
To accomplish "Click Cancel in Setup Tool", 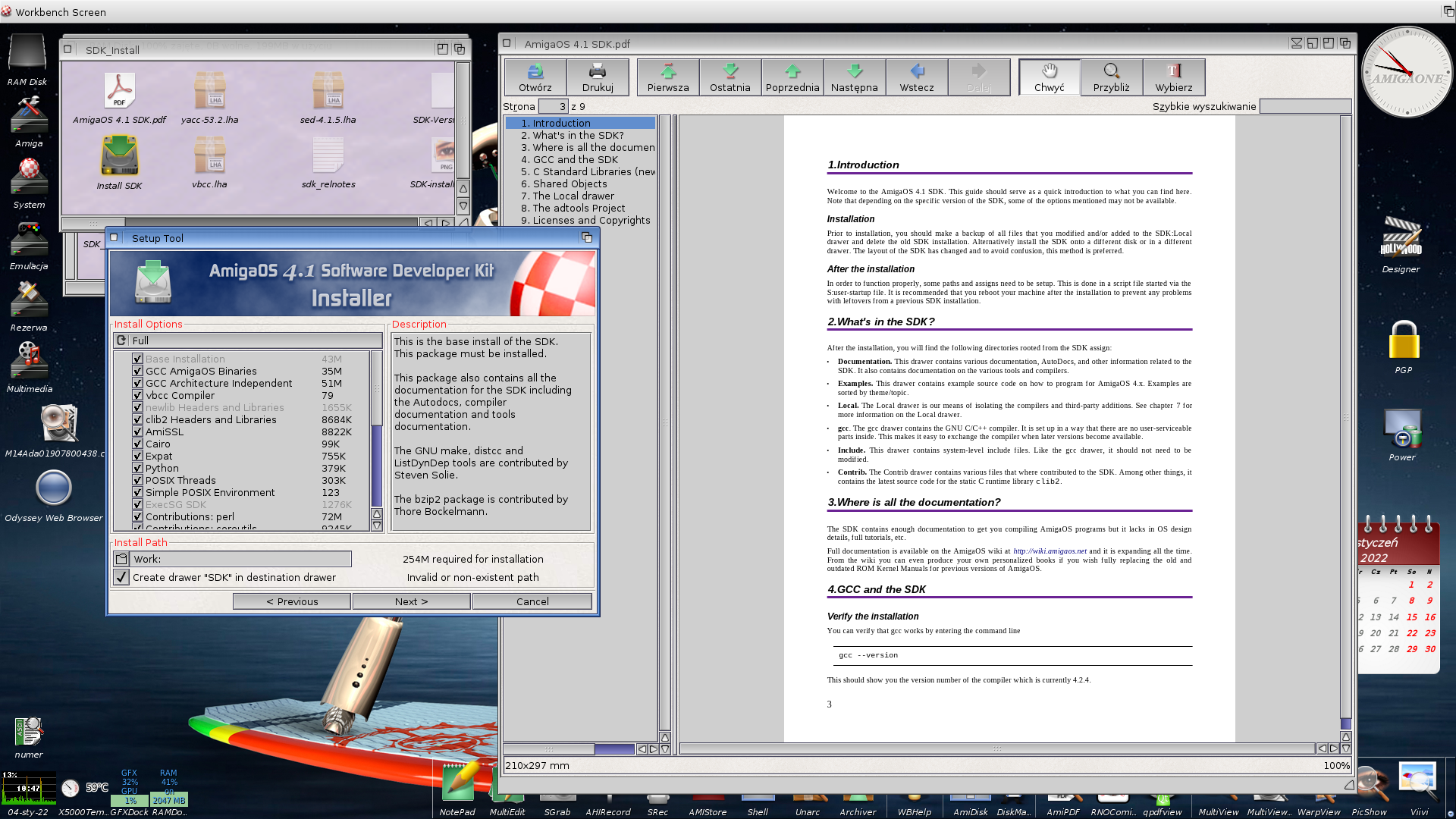I will coord(532,601).
